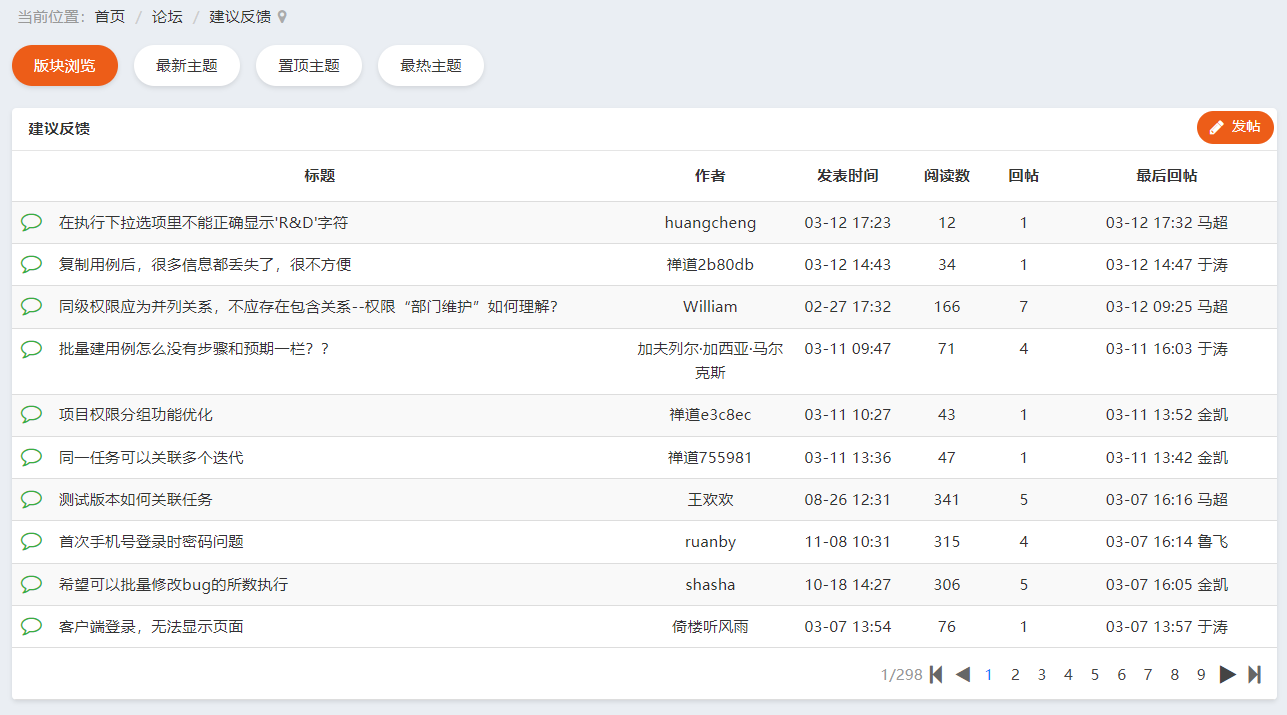Image resolution: width=1287 pixels, height=715 pixels.
Task: Open the thread about 'R&D'字符 display
Action: tap(204, 222)
